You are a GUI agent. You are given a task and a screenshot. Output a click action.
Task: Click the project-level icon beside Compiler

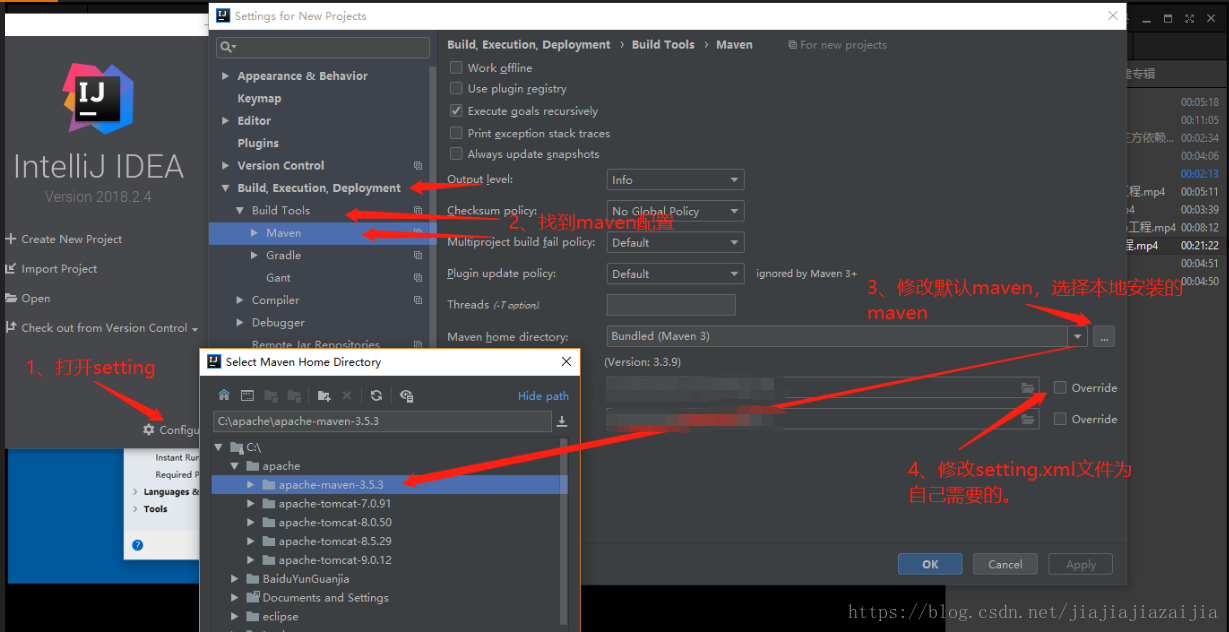point(418,300)
